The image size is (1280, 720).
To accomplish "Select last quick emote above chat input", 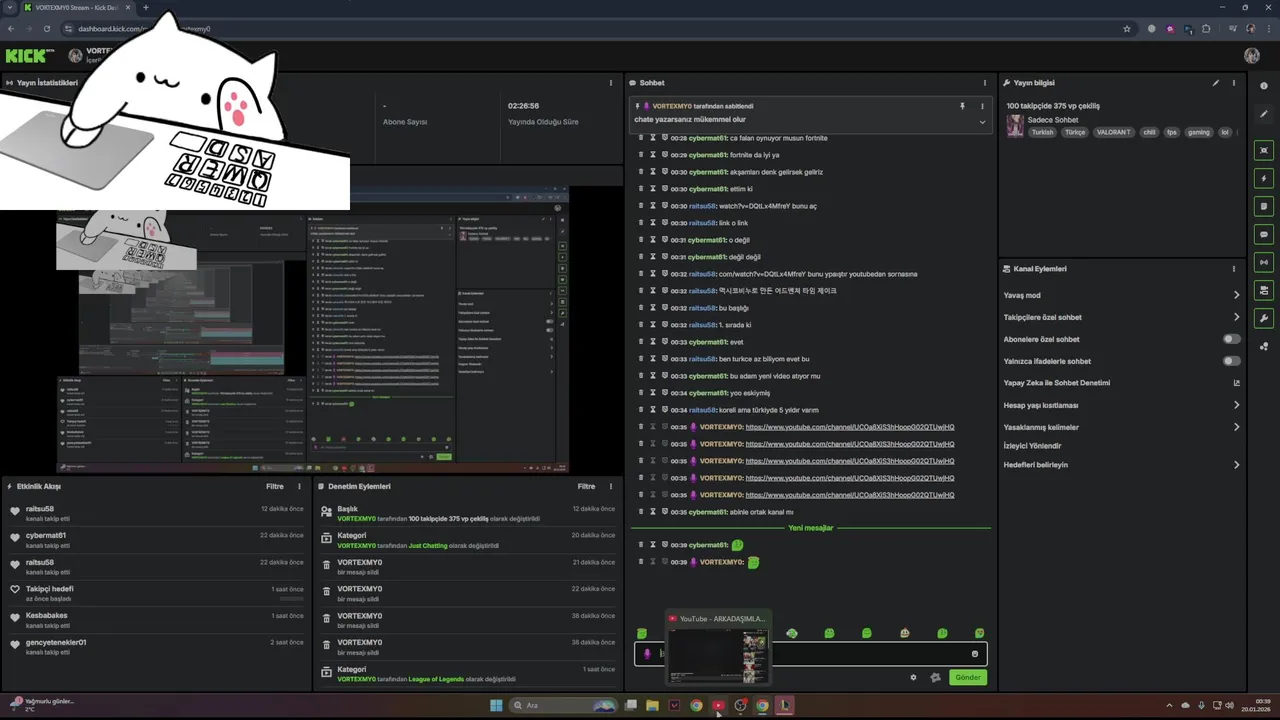I will click(x=979, y=633).
